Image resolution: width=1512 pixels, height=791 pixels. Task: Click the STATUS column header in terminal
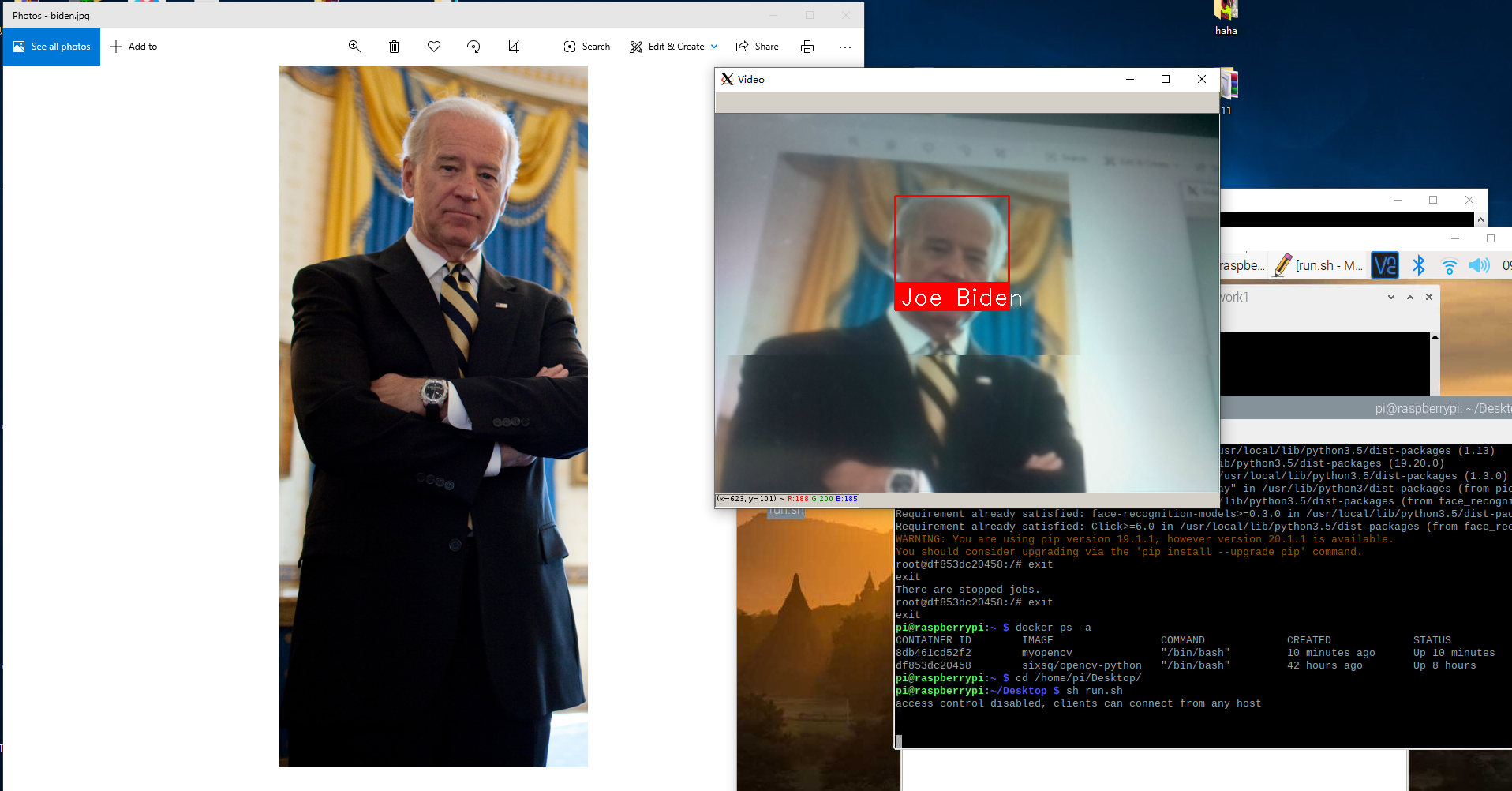pos(1432,640)
